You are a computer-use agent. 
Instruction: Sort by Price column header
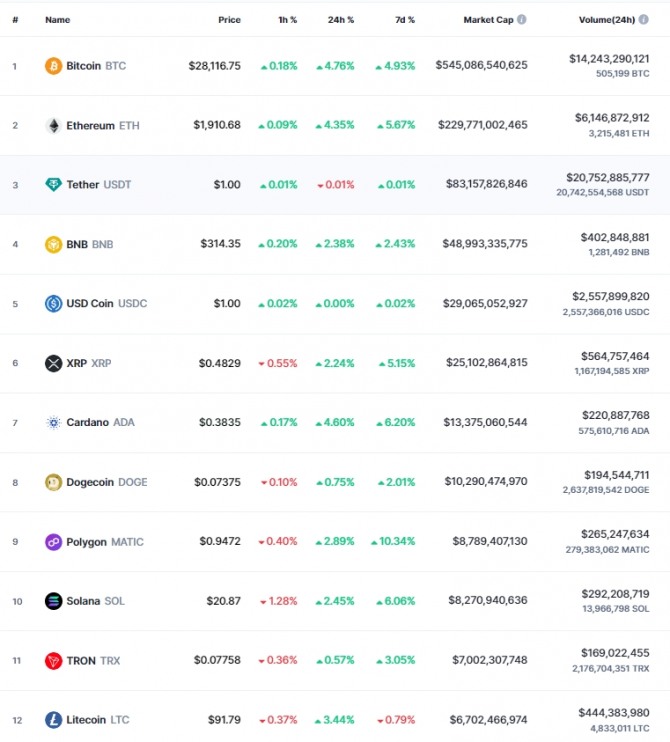pyautogui.click(x=229, y=20)
